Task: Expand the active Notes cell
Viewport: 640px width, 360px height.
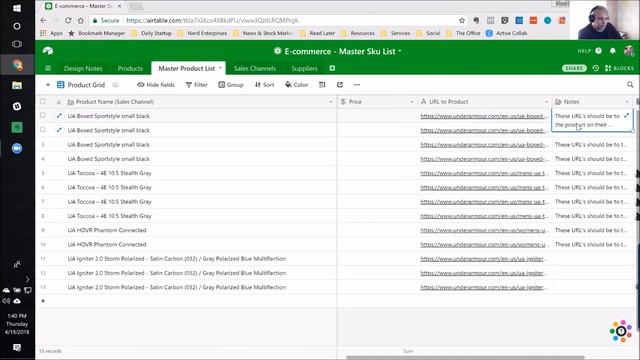Action: [627, 116]
